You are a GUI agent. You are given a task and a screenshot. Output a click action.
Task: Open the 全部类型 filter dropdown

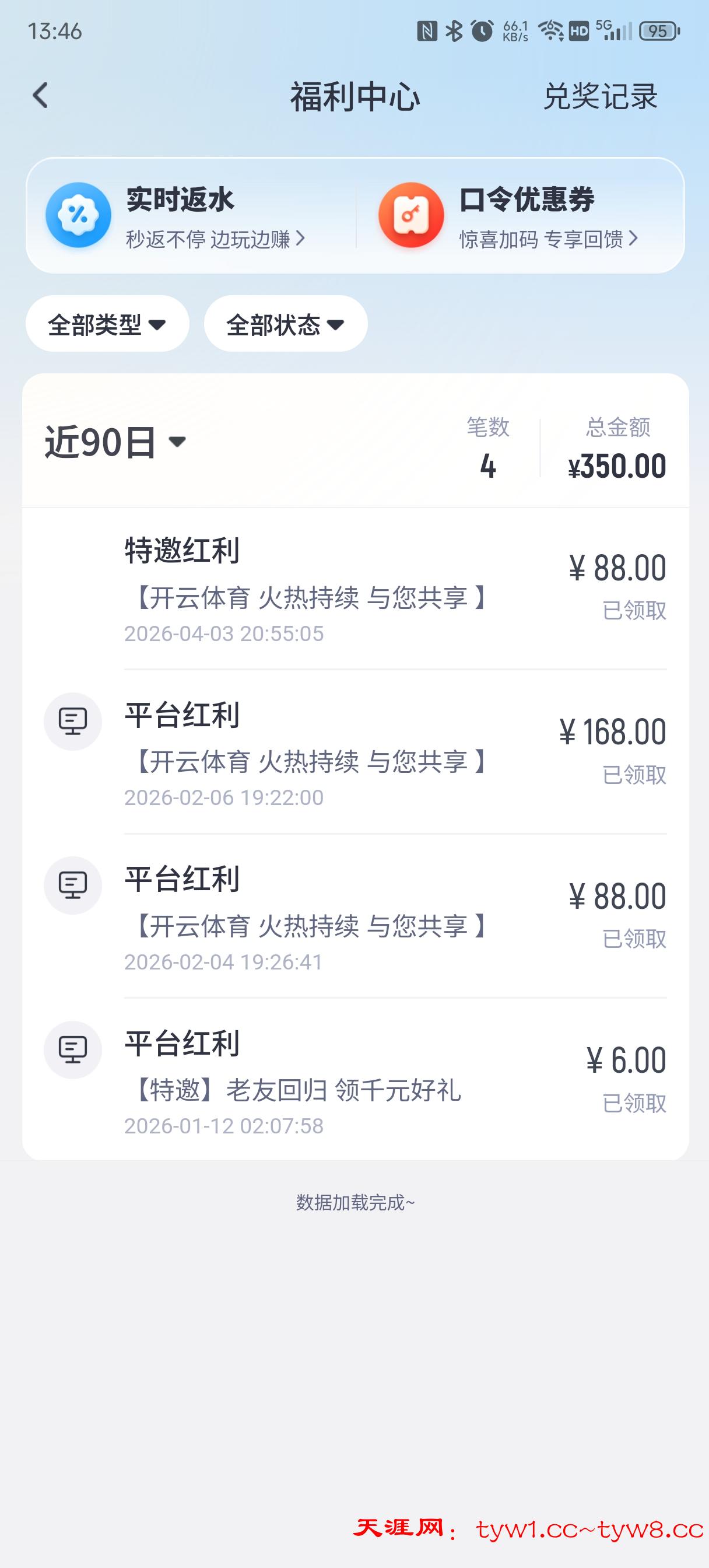click(107, 324)
